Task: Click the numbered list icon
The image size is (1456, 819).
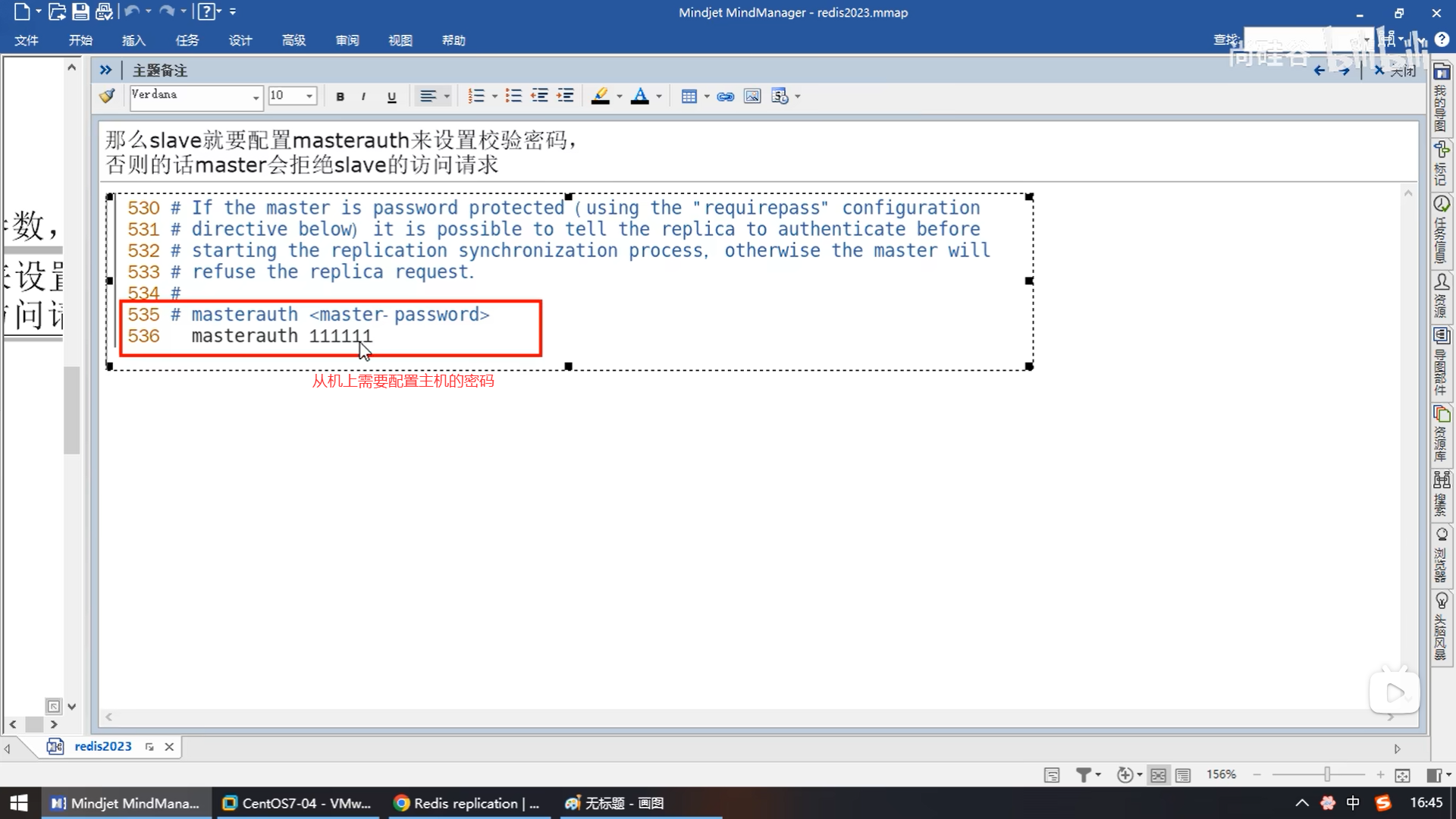Action: (x=475, y=96)
